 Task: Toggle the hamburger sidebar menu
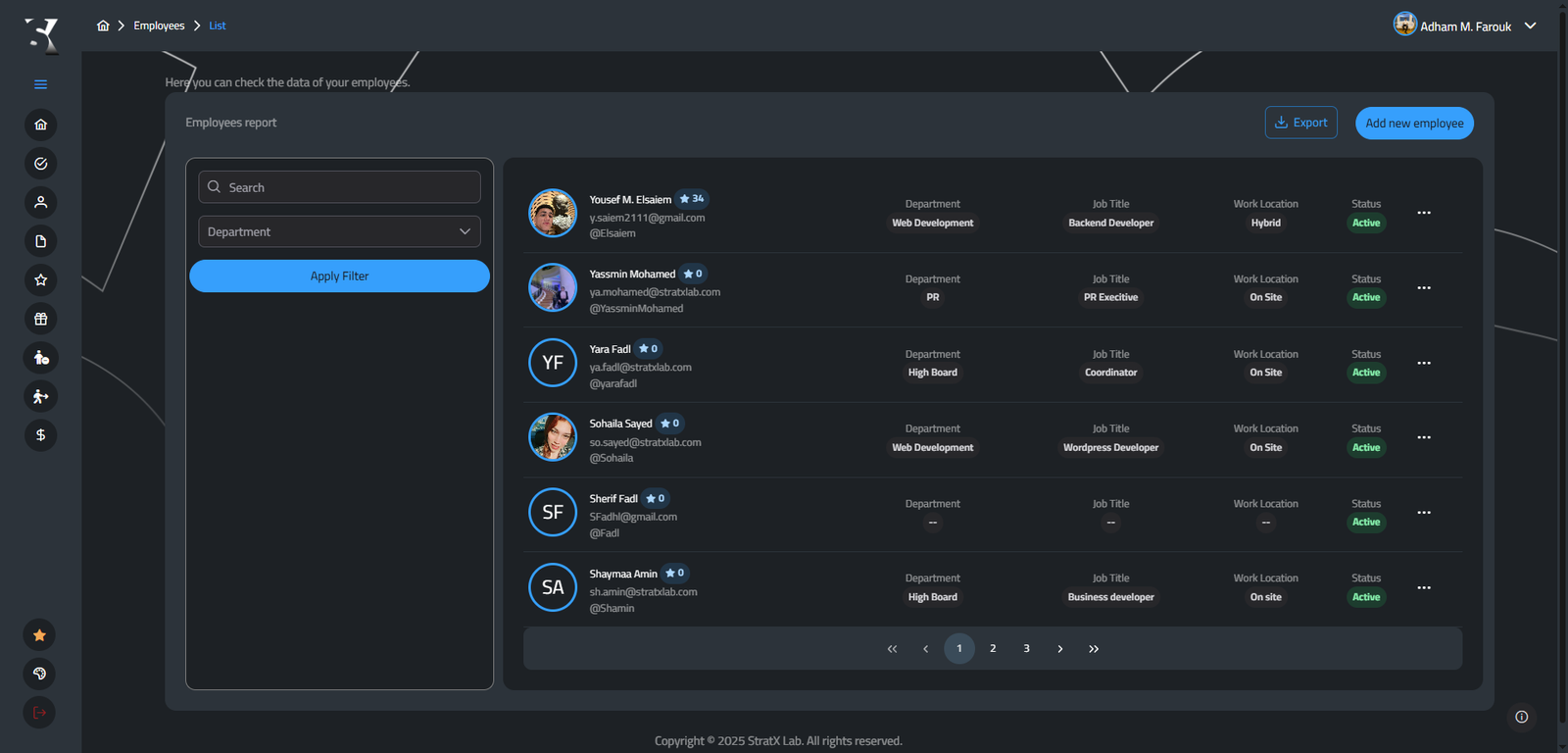pyautogui.click(x=40, y=84)
